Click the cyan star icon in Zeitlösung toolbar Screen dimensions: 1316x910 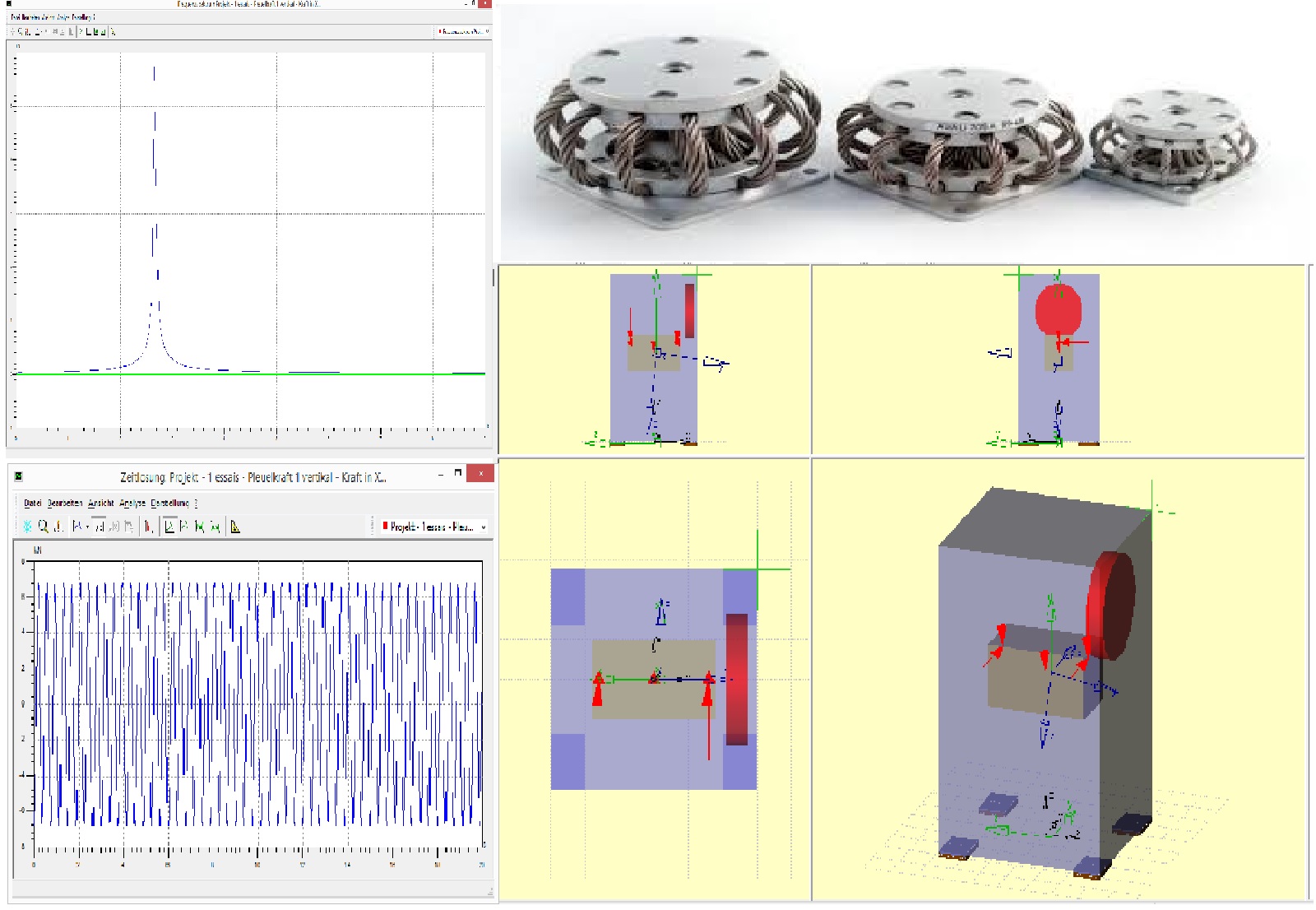27,527
